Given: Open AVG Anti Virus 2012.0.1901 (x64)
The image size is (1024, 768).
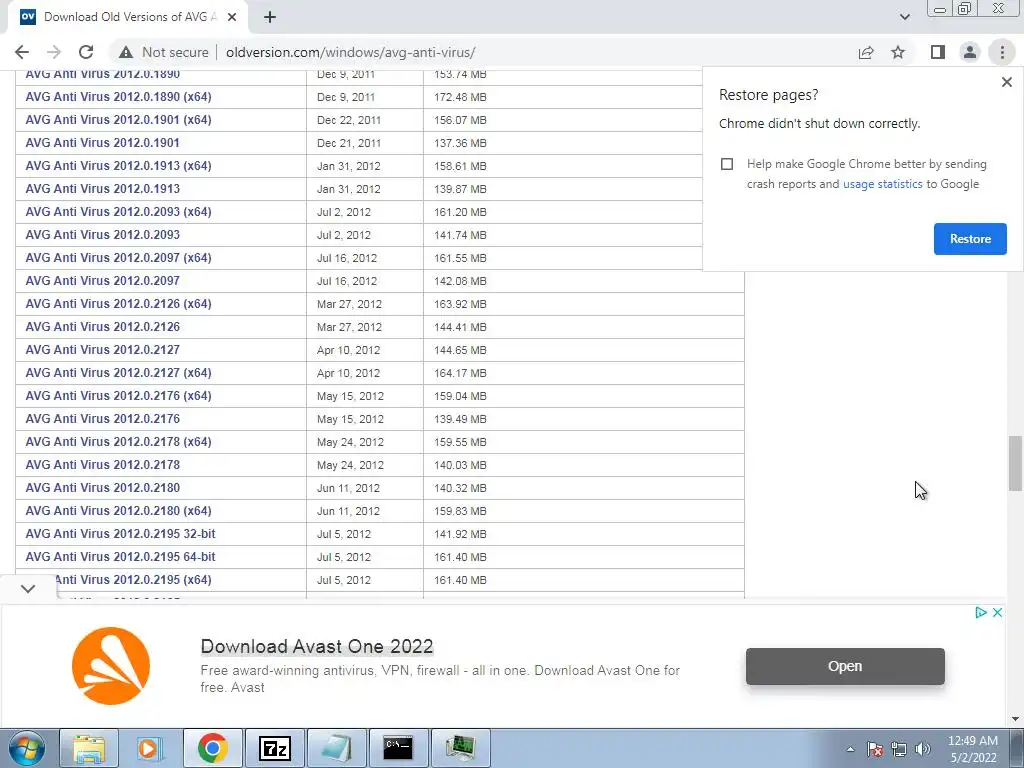Looking at the screenshot, I should pos(118,120).
